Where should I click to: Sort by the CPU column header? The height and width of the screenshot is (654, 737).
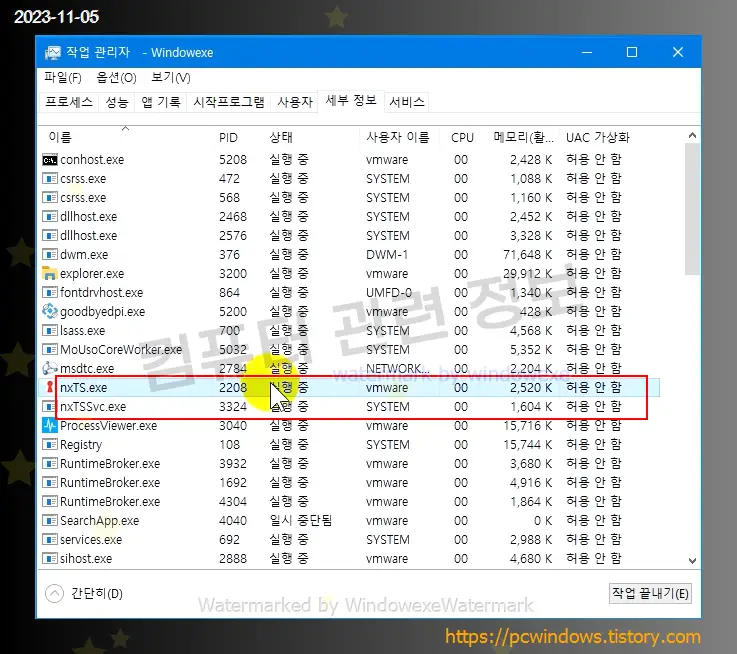pyautogui.click(x=462, y=138)
